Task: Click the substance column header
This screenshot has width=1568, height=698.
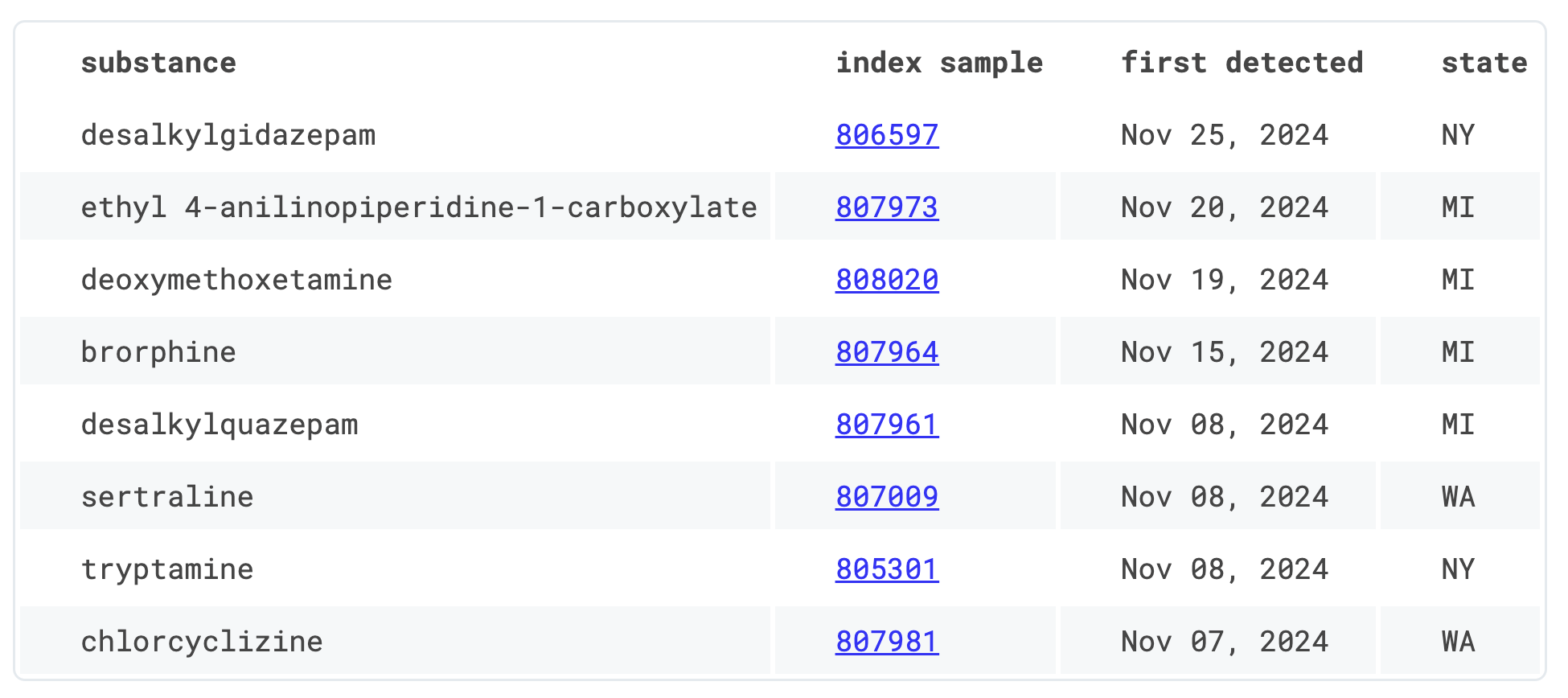Action: pyautogui.click(x=158, y=63)
